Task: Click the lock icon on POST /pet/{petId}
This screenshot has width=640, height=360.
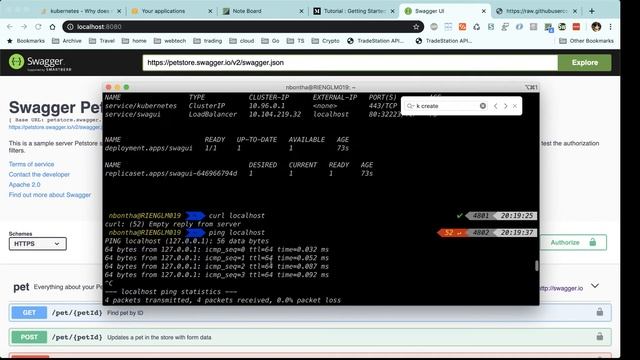Action: coord(600,337)
